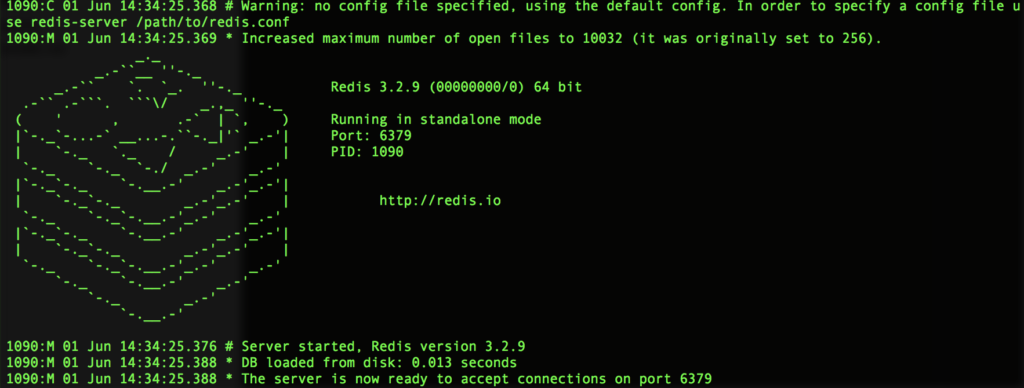Click the 'PID: 1090' line
The width and height of the screenshot is (1024, 388).
tap(367, 152)
